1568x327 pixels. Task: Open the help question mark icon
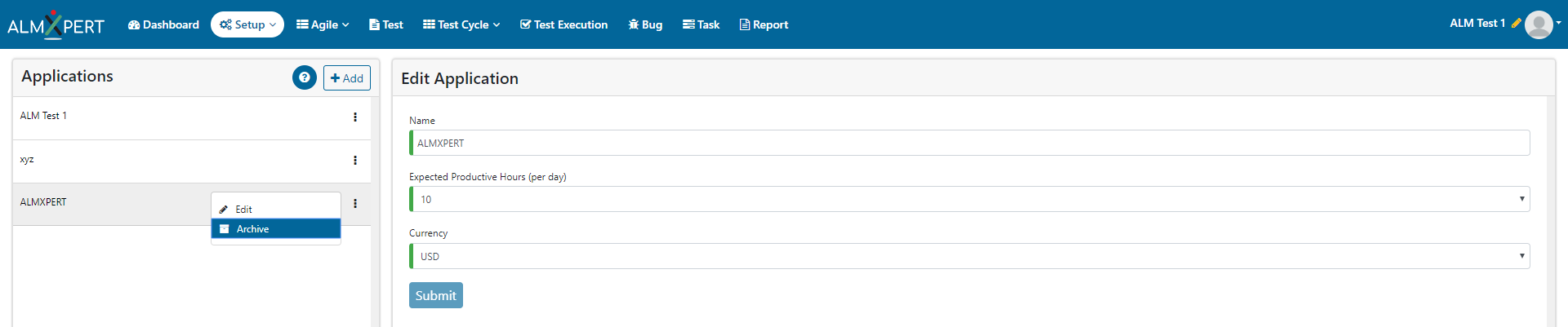305,77
